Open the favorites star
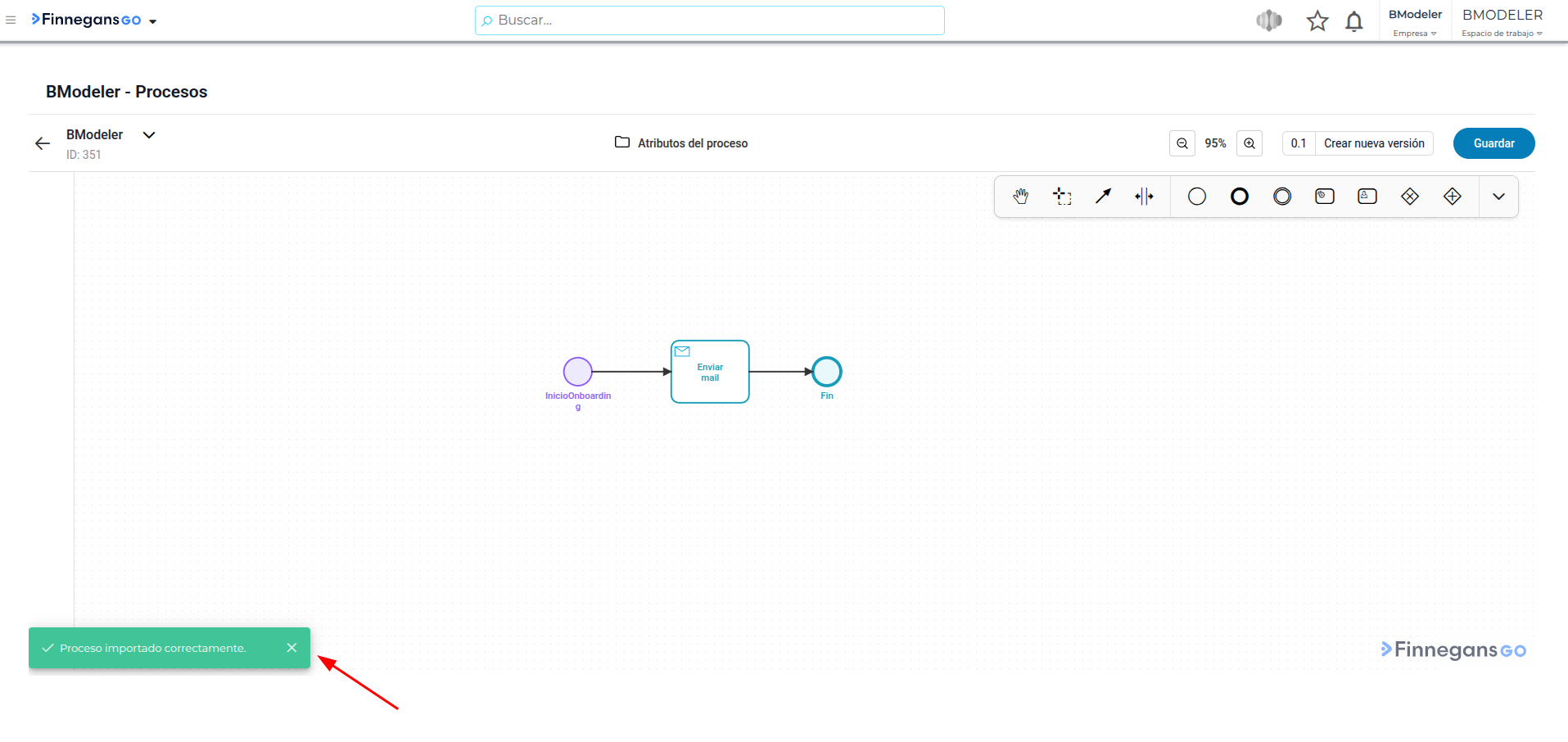This screenshot has height=742, width=1568. (x=1317, y=21)
